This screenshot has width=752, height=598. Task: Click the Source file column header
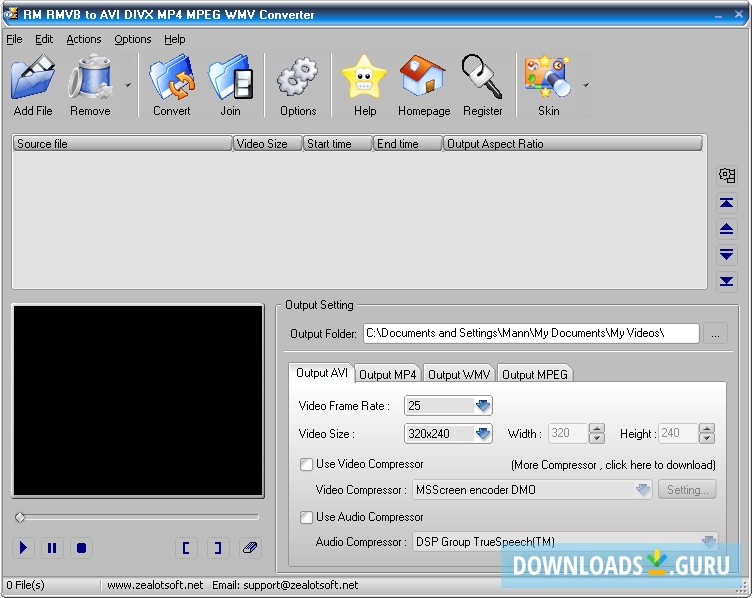click(x=123, y=144)
